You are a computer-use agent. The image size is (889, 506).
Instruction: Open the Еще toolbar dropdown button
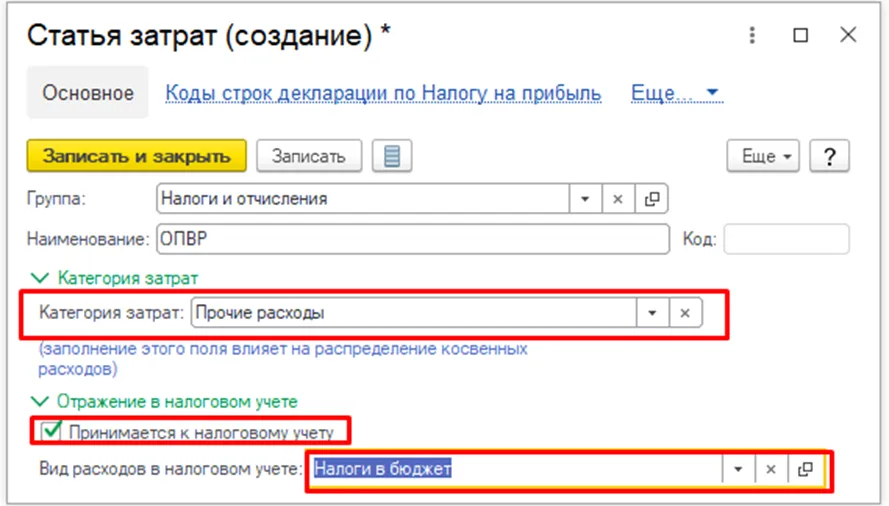(x=763, y=156)
